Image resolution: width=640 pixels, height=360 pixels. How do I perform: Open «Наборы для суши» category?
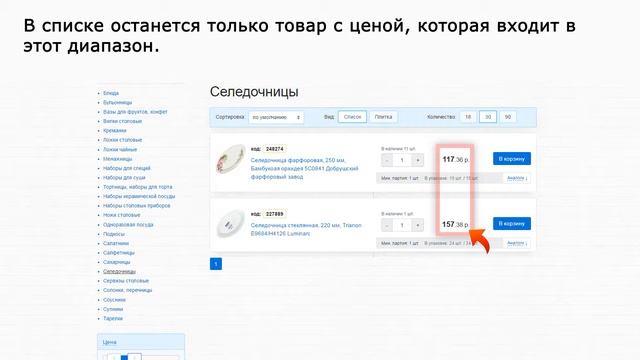pos(124,178)
